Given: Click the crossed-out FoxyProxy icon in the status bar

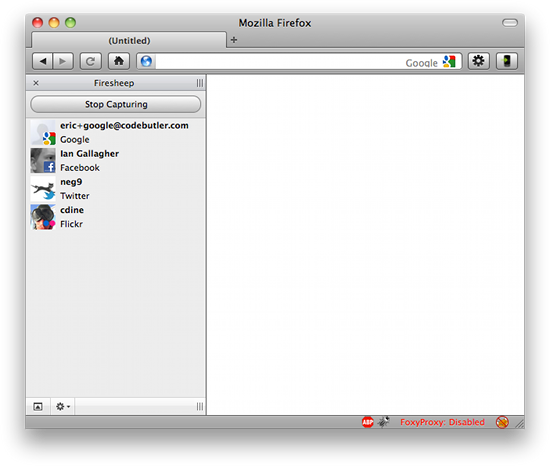Looking at the screenshot, I should [502, 422].
